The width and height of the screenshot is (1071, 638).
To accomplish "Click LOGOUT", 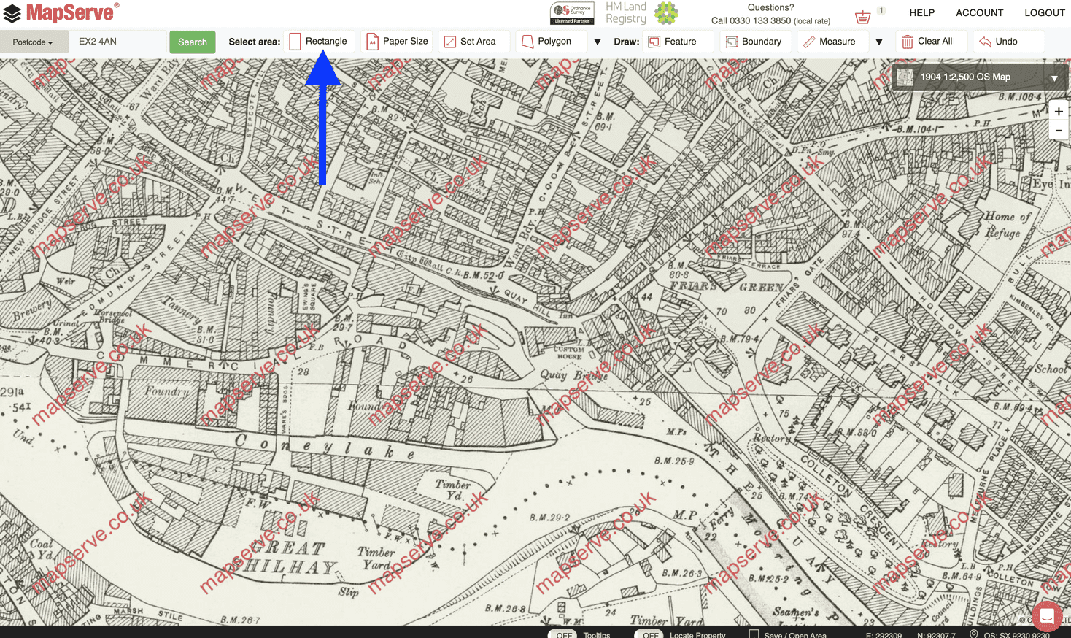I will click(1044, 13).
